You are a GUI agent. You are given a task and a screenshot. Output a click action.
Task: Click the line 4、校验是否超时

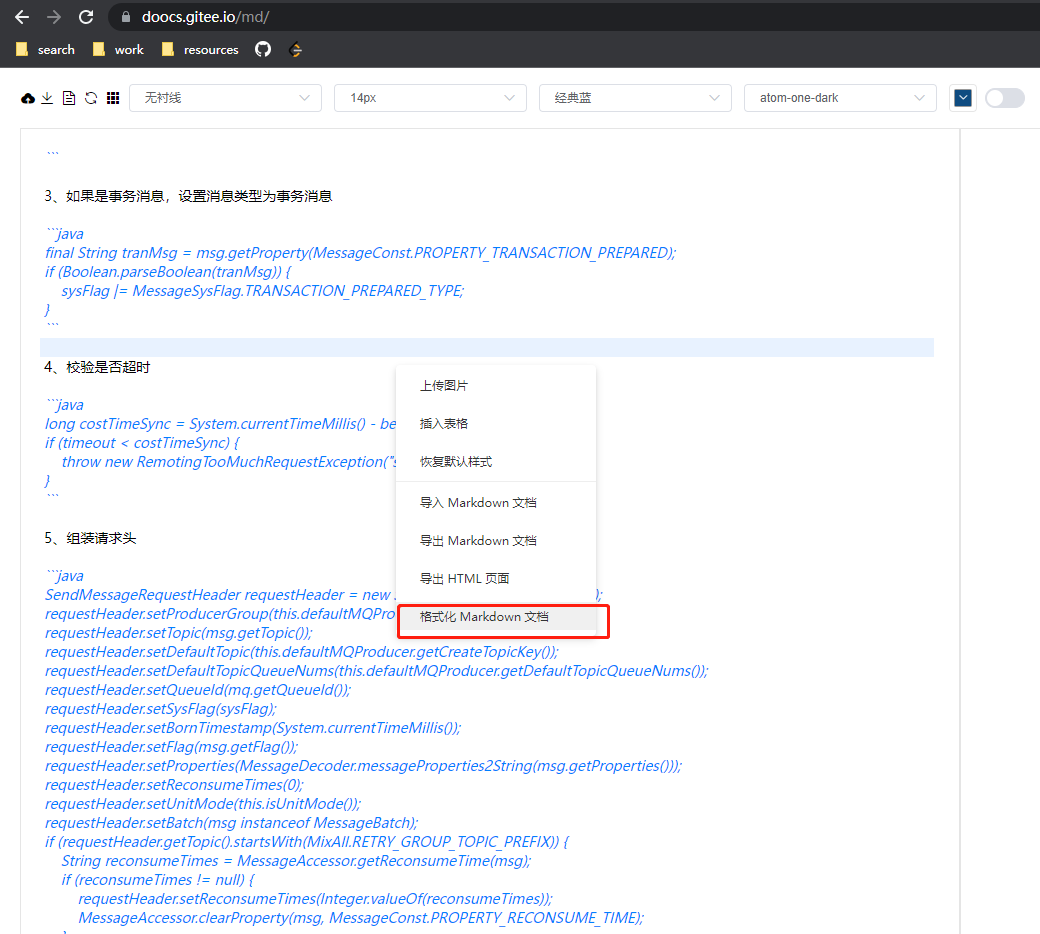(98, 367)
